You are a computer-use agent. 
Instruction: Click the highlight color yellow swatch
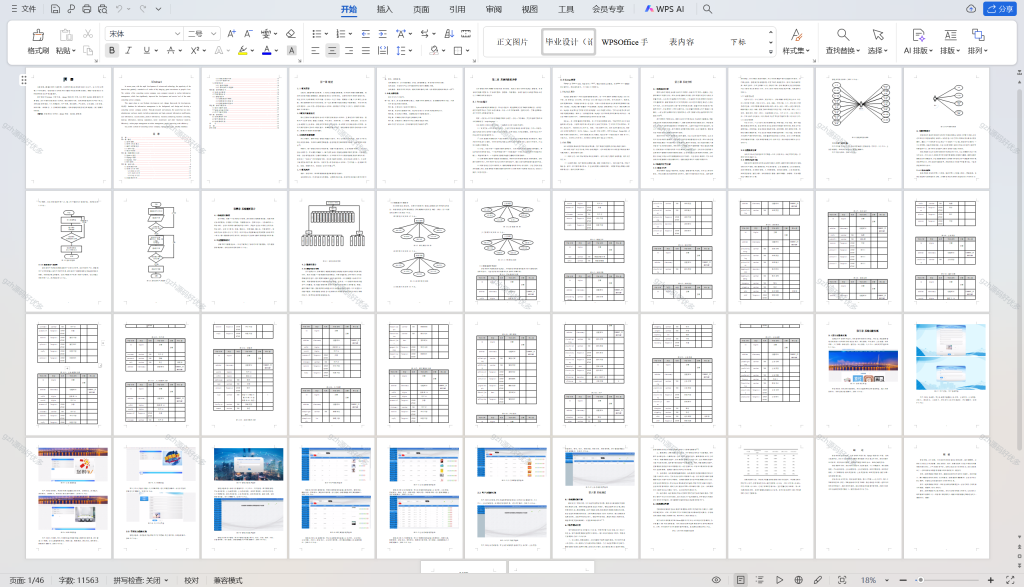[x=242, y=50]
